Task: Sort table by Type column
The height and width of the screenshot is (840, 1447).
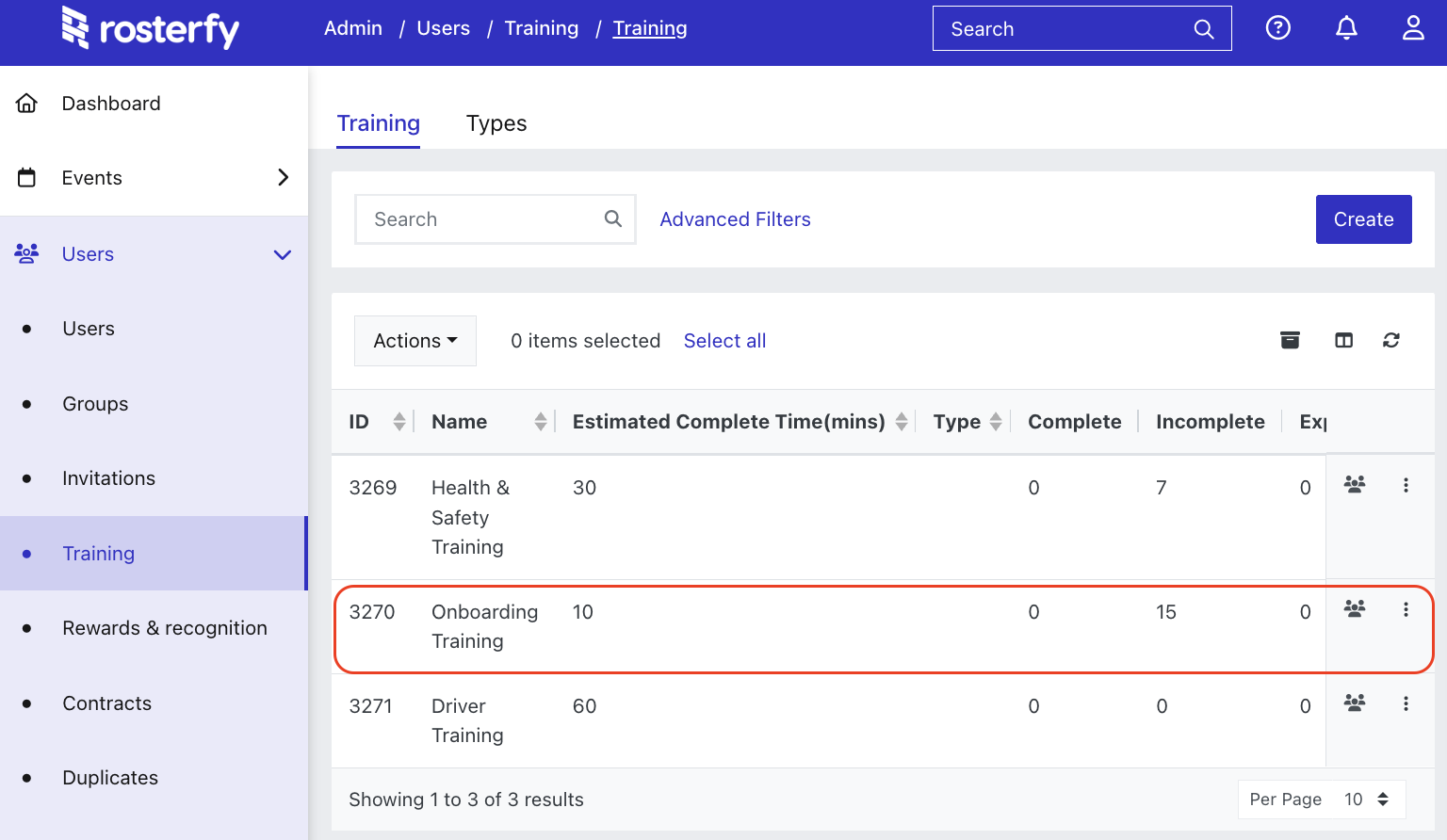Action: click(996, 422)
